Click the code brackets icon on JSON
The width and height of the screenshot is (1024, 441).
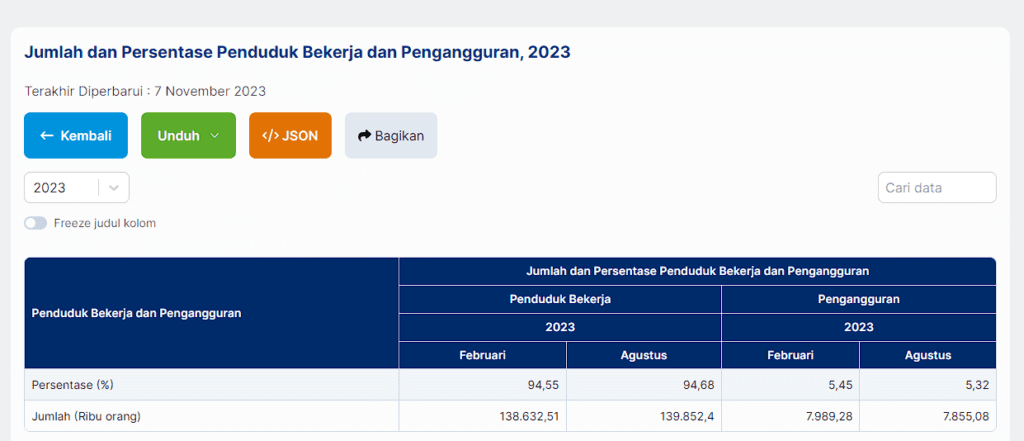(x=269, y=136)
